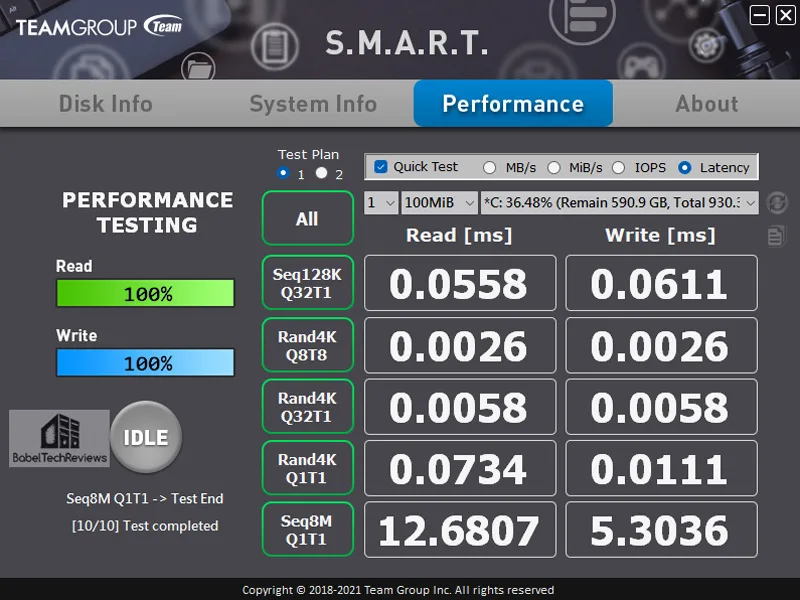Click the "Seq8M Q1T1 -> Test End" status
The image size is (800, 600).
pyautogui.click(x=145, y=498)
